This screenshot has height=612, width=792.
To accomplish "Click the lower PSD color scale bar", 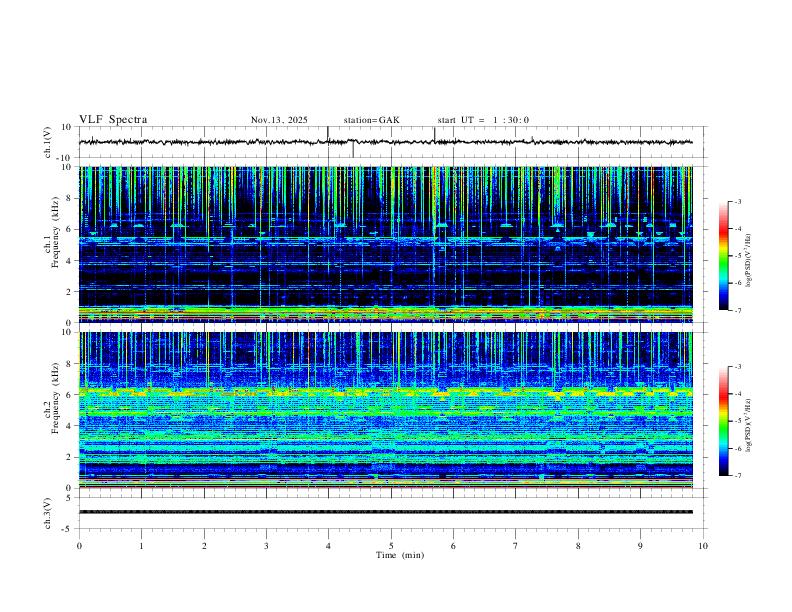I will pos(724,421).
